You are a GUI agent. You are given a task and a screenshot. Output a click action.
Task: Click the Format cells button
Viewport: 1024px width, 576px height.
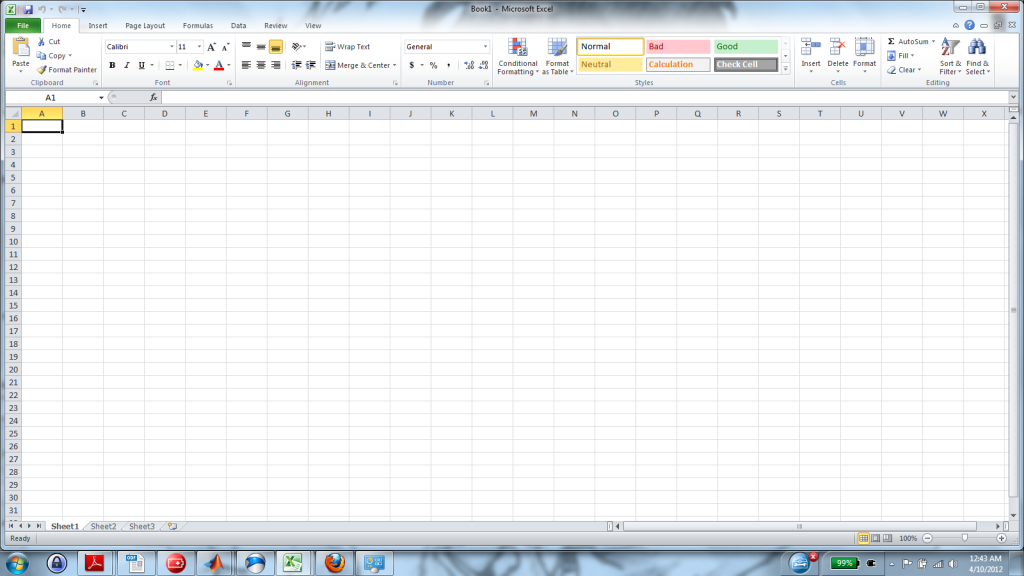tap(865, 56)
